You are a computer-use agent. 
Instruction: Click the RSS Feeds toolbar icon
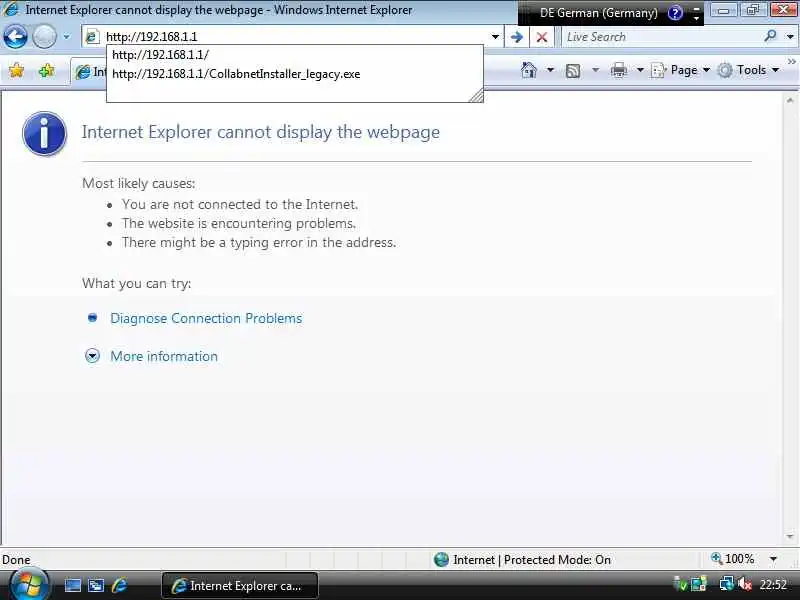(573, 70)
